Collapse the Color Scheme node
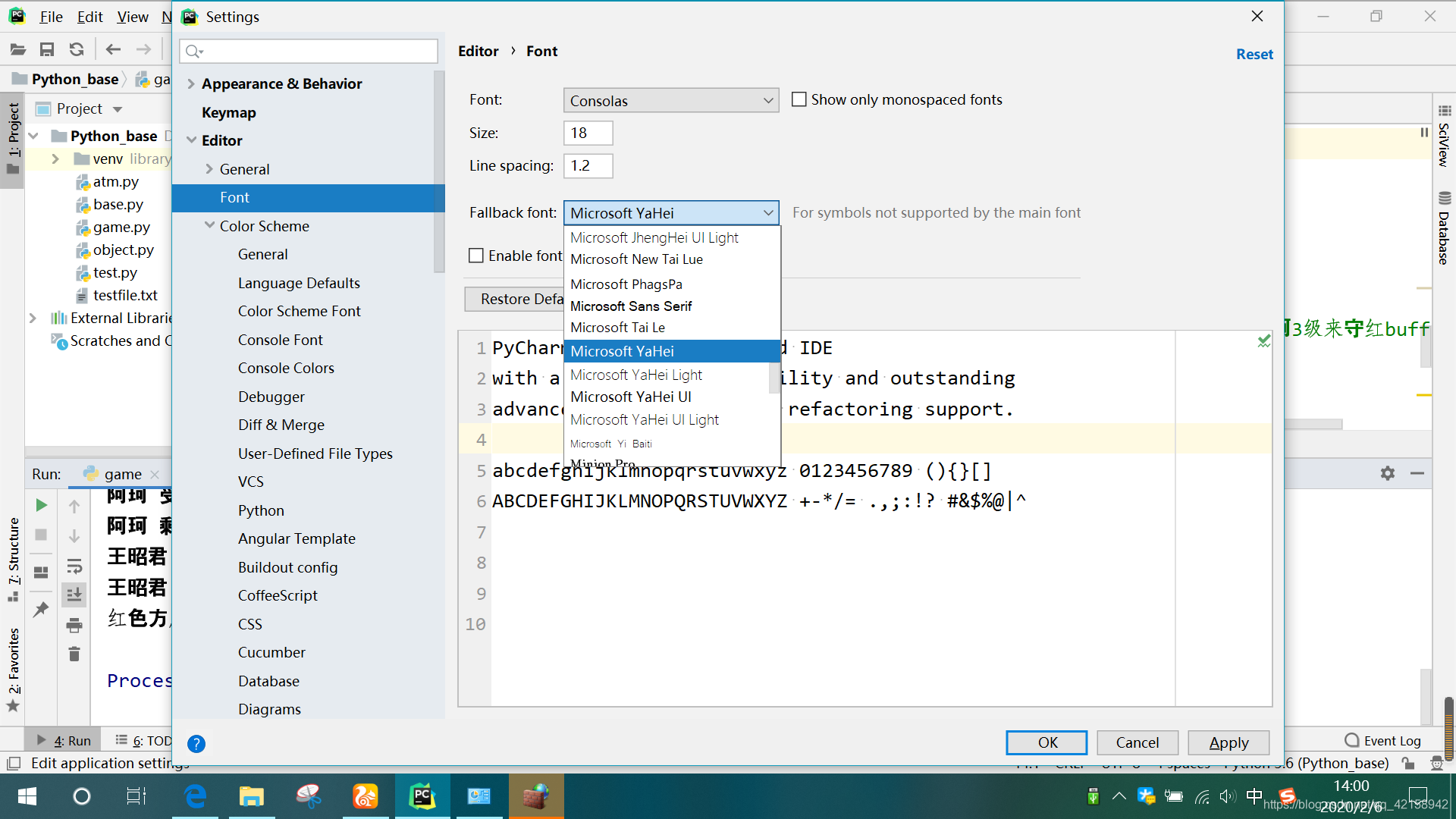 [x=210, y=226]
